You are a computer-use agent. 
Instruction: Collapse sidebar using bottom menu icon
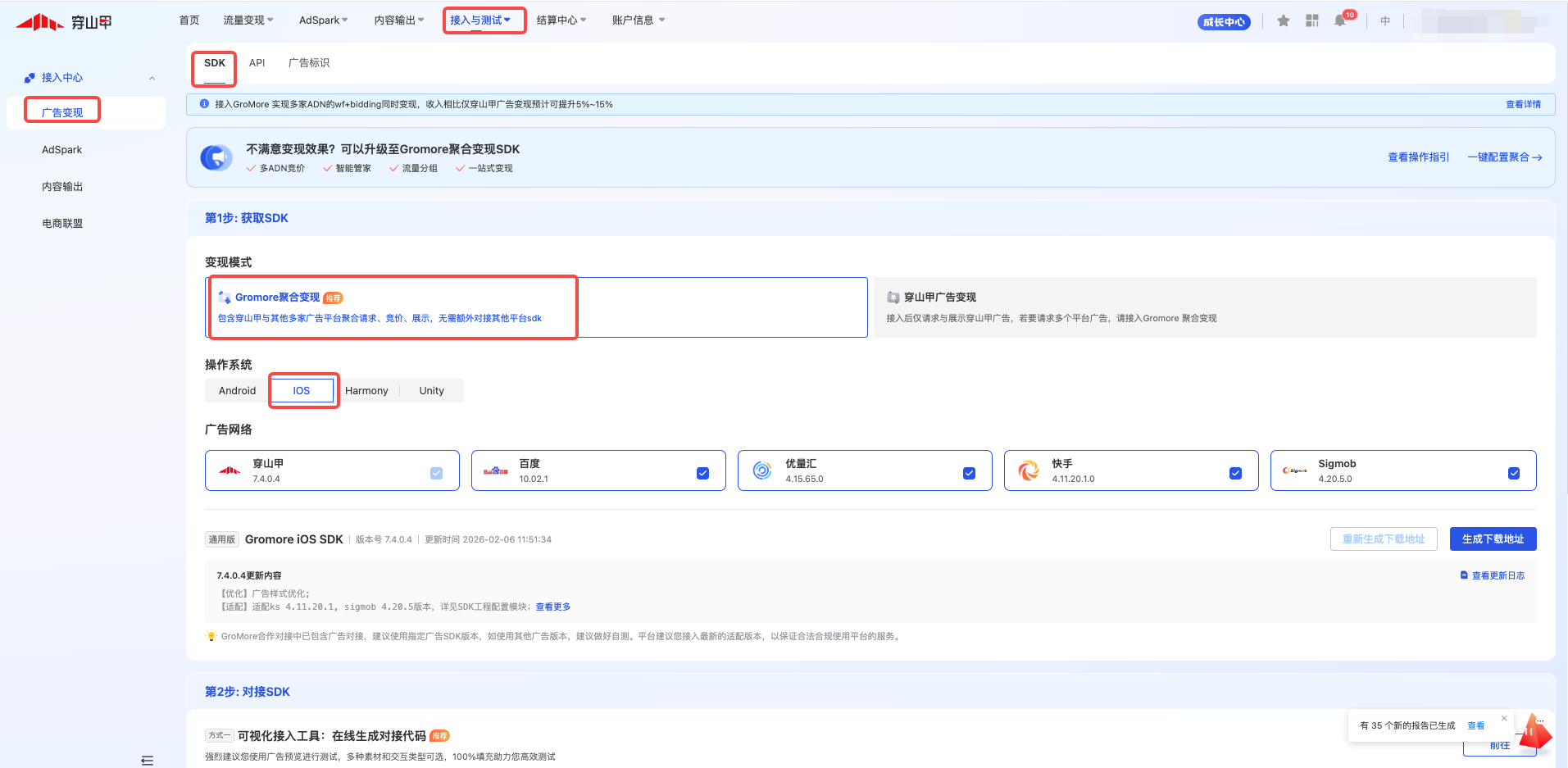pos(148,761)
